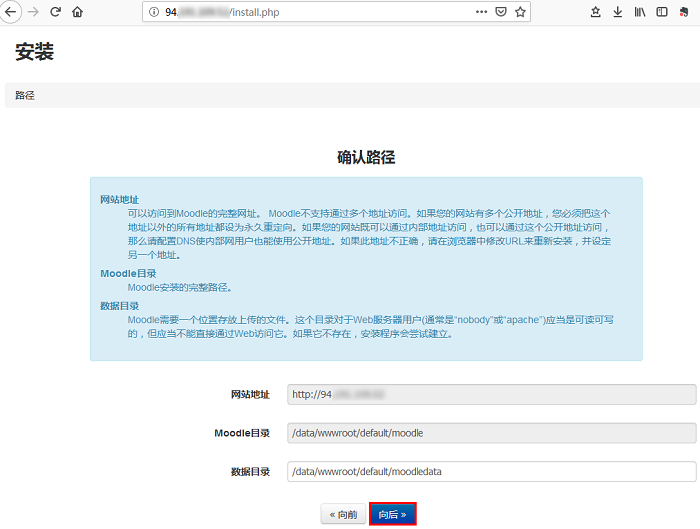Click the browser back arrow
The image size is (700, 529).
[11, 12]
